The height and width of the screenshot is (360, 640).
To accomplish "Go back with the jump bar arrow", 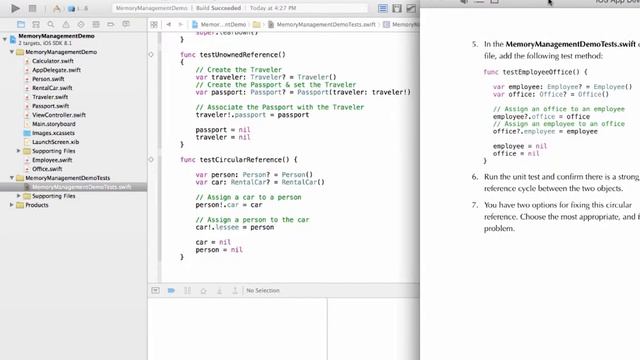I will [169, 25].
